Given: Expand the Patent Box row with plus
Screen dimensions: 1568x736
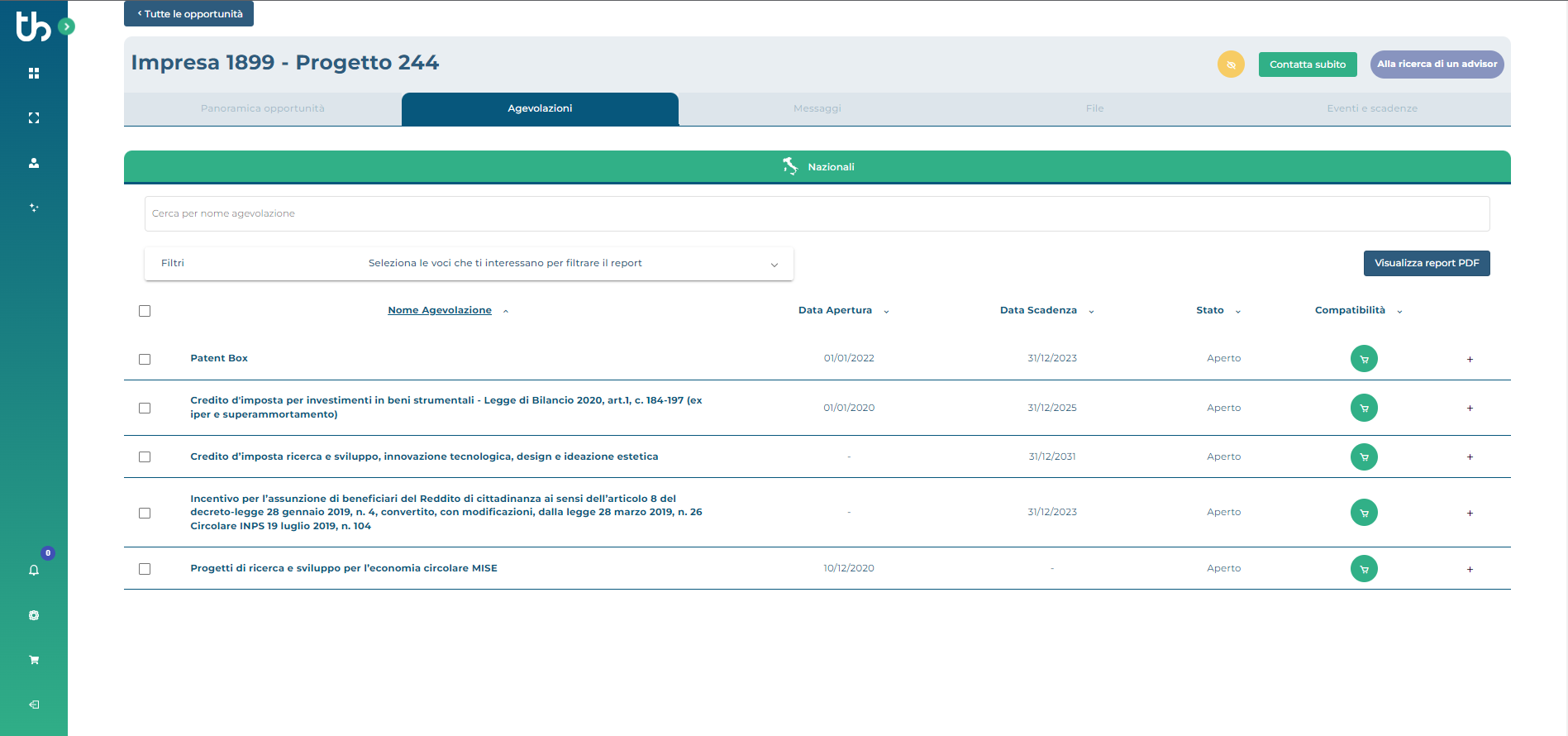Looking at the screenshot, I should point(1470,359).
